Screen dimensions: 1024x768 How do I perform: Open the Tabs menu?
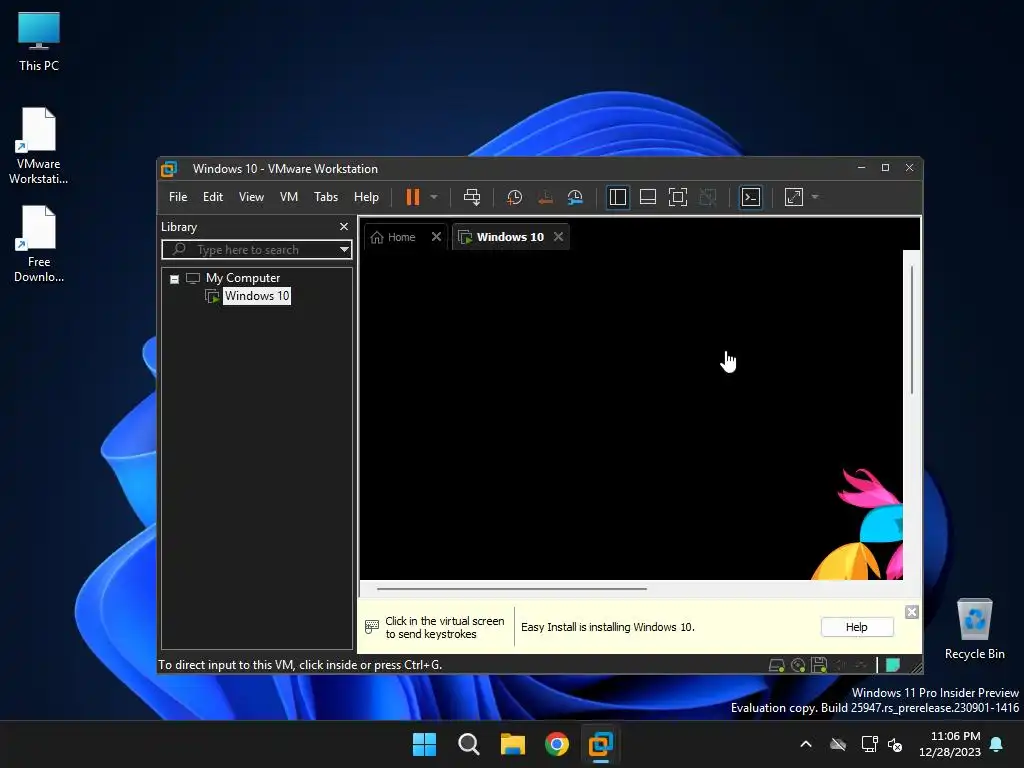[326, 197]
